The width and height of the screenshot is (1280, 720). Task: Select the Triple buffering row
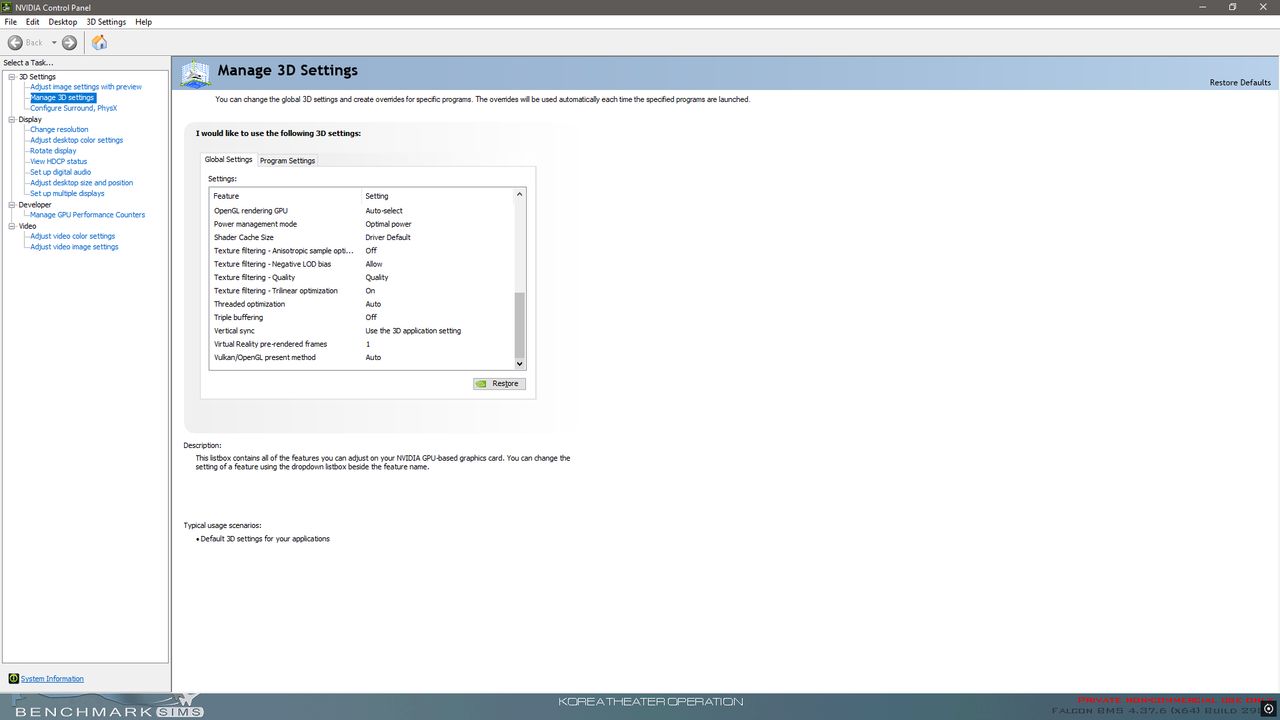[361, 317]
